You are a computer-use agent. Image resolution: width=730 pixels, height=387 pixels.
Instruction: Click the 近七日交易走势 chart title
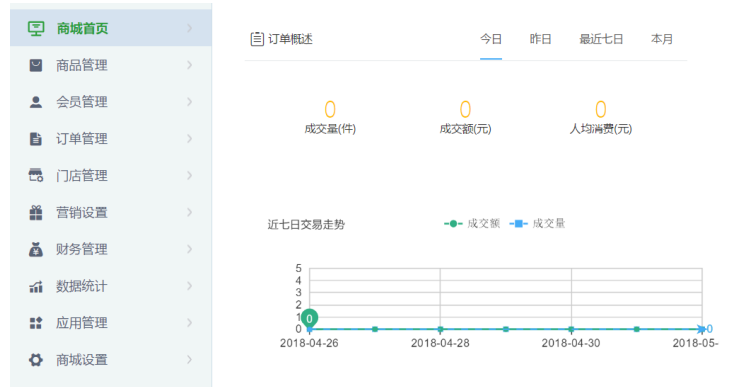point(306,224)
